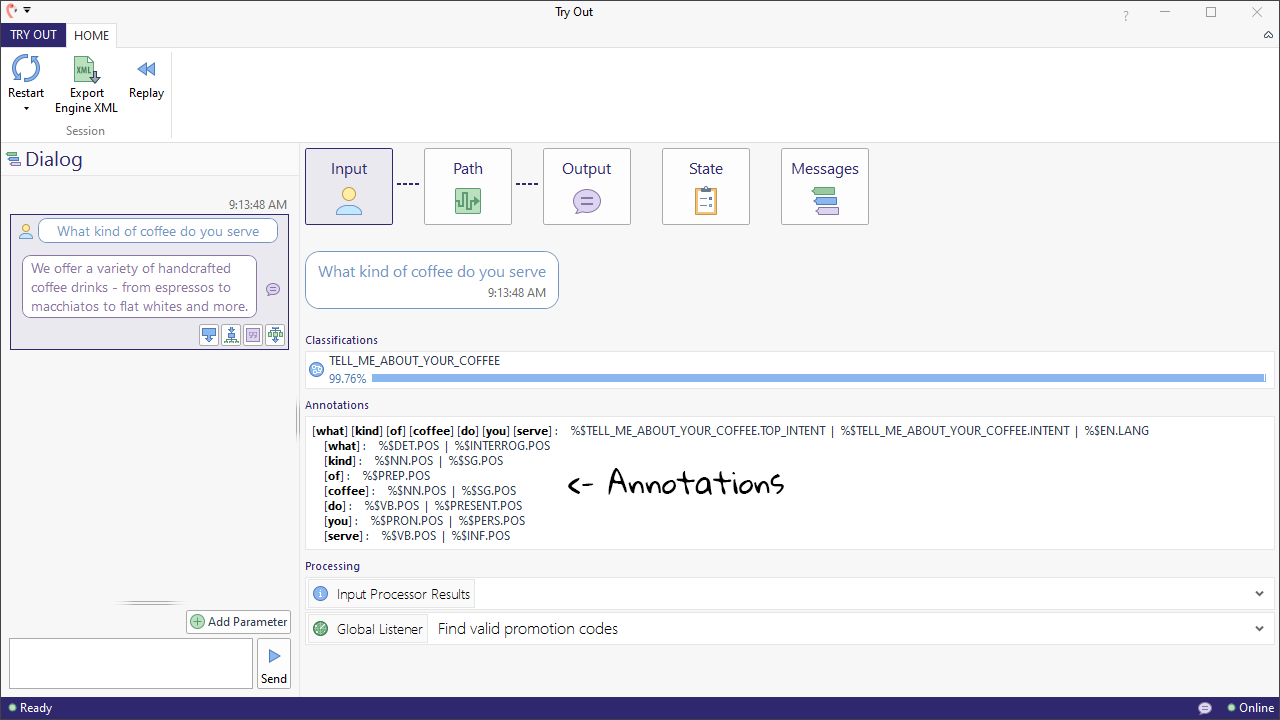Expand the Global Listener row
This screenshot has width=1280, height=720.
coord(1259,629)
